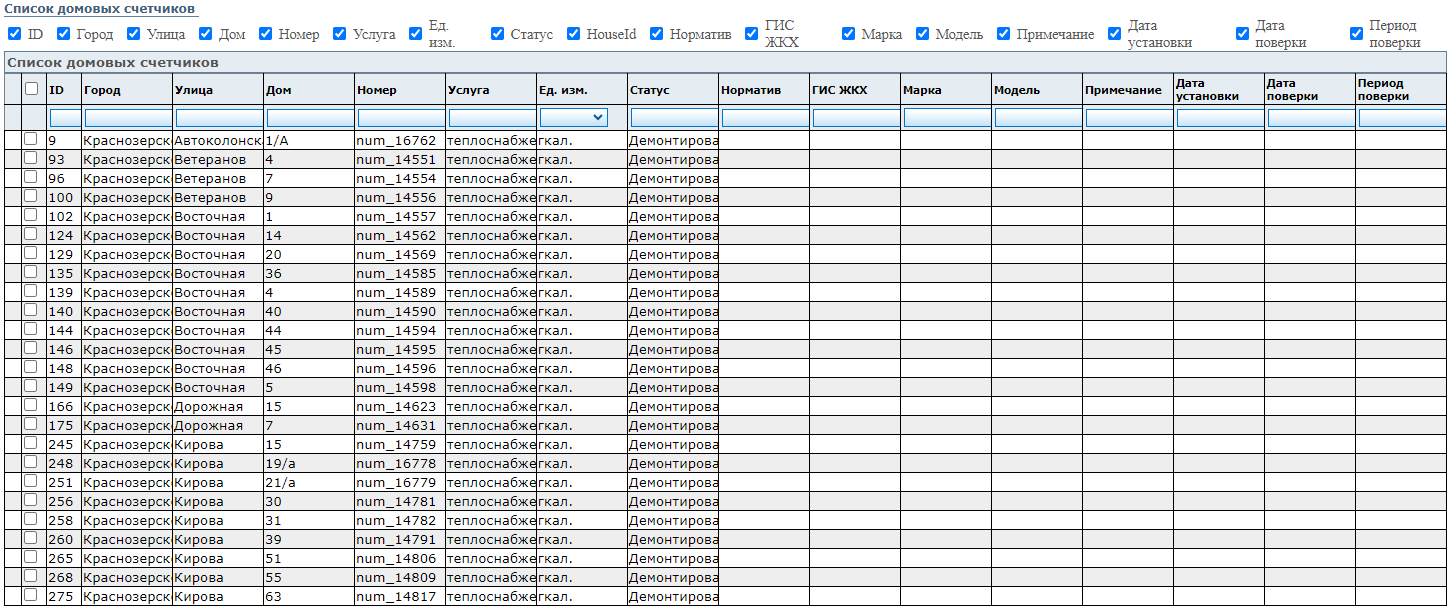The width and height of the screenshot is (1452, 612).
Task: Open the Ед. изм. filter dropdown
Action: click(573, 118)
